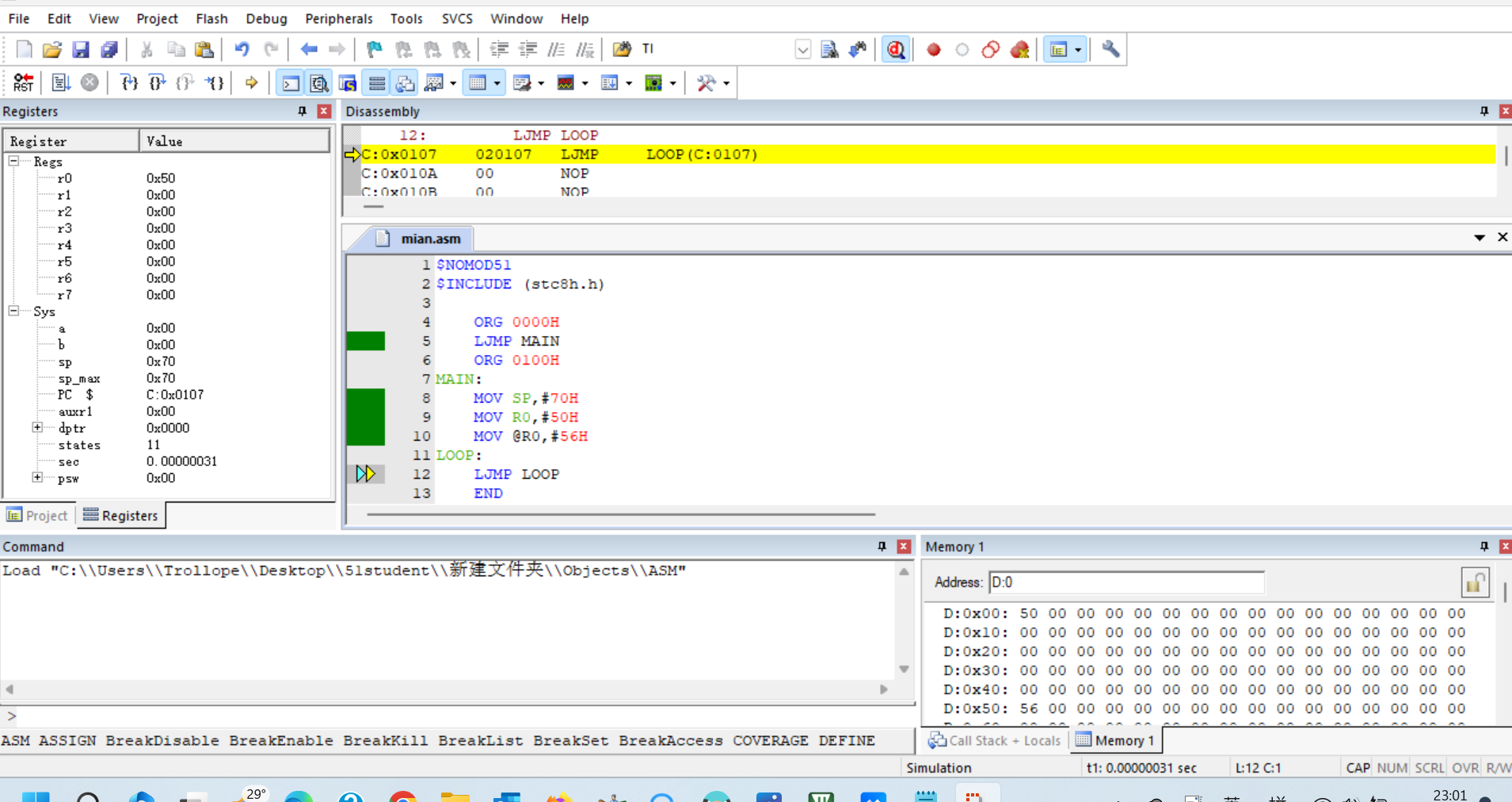Open the editor tab list dropdown arrow
Viewport: 1512px width, 802px height.
[1480, 238]
